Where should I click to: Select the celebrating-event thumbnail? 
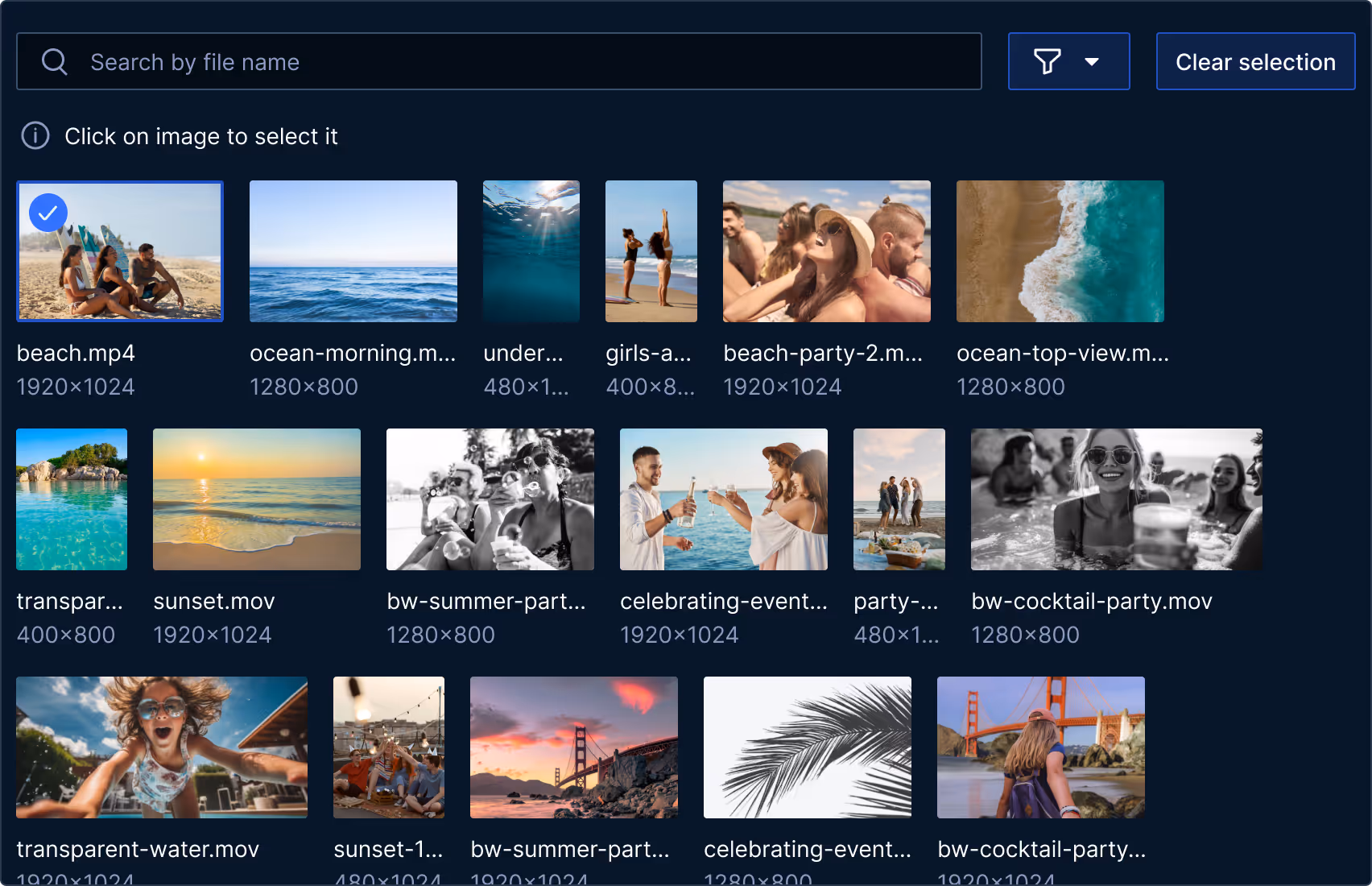[x=723, y=499]
